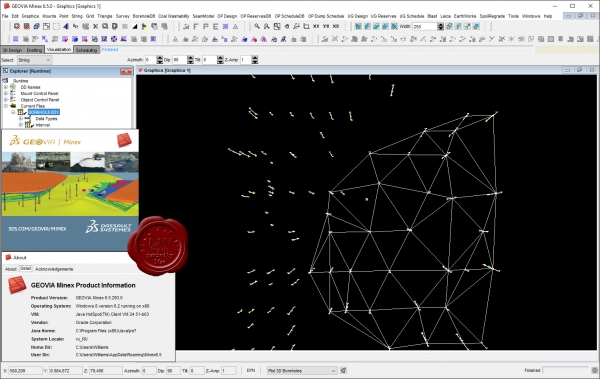
Task: Click the Y coordinate field in status bar
Action: (x=65, y=371)
